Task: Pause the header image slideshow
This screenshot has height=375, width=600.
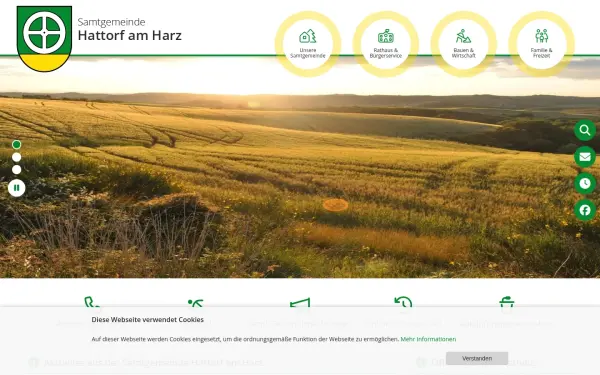Action: click(16, 188)
